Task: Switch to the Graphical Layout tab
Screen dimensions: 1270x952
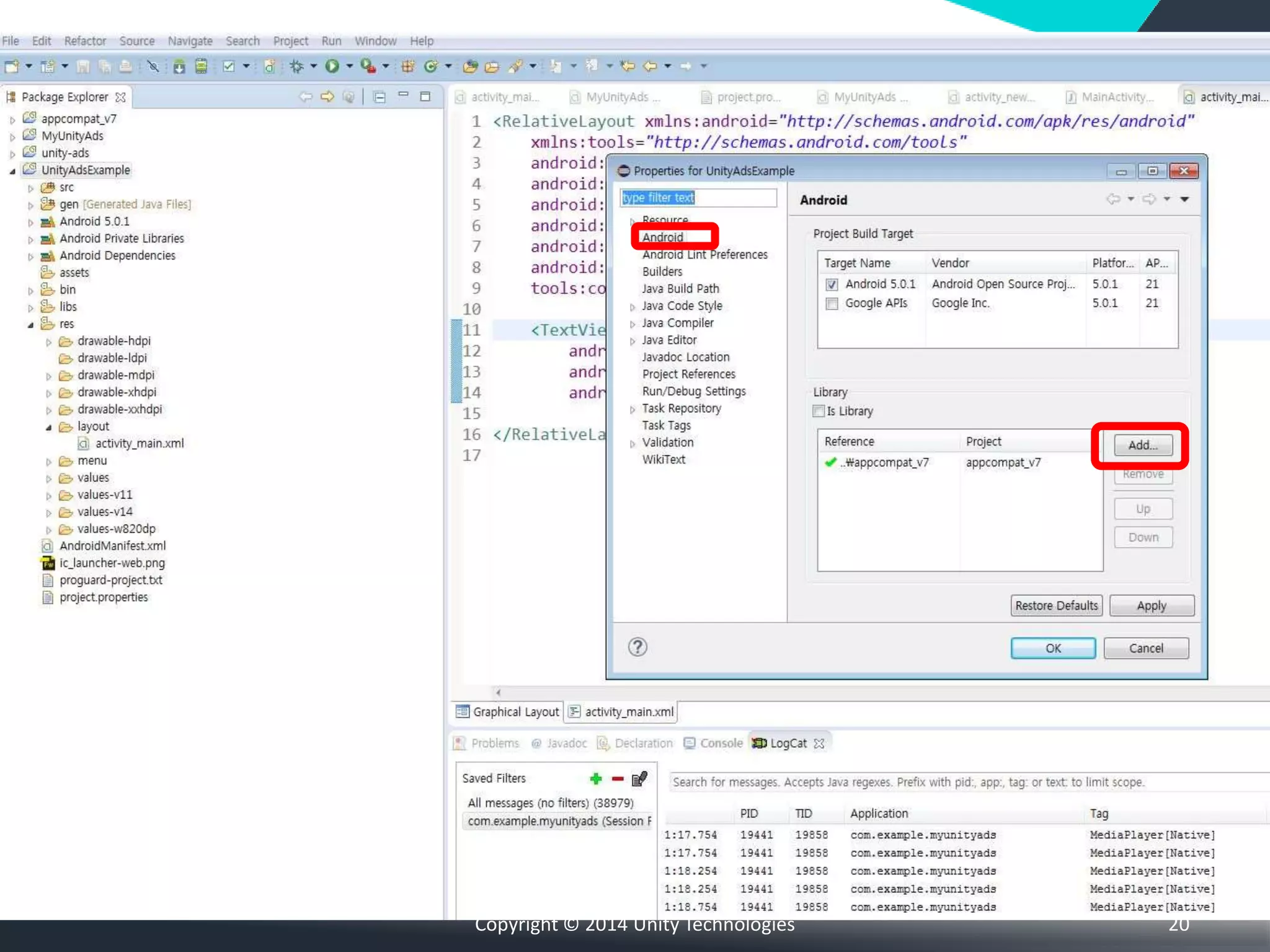Action: pos(508,712)
